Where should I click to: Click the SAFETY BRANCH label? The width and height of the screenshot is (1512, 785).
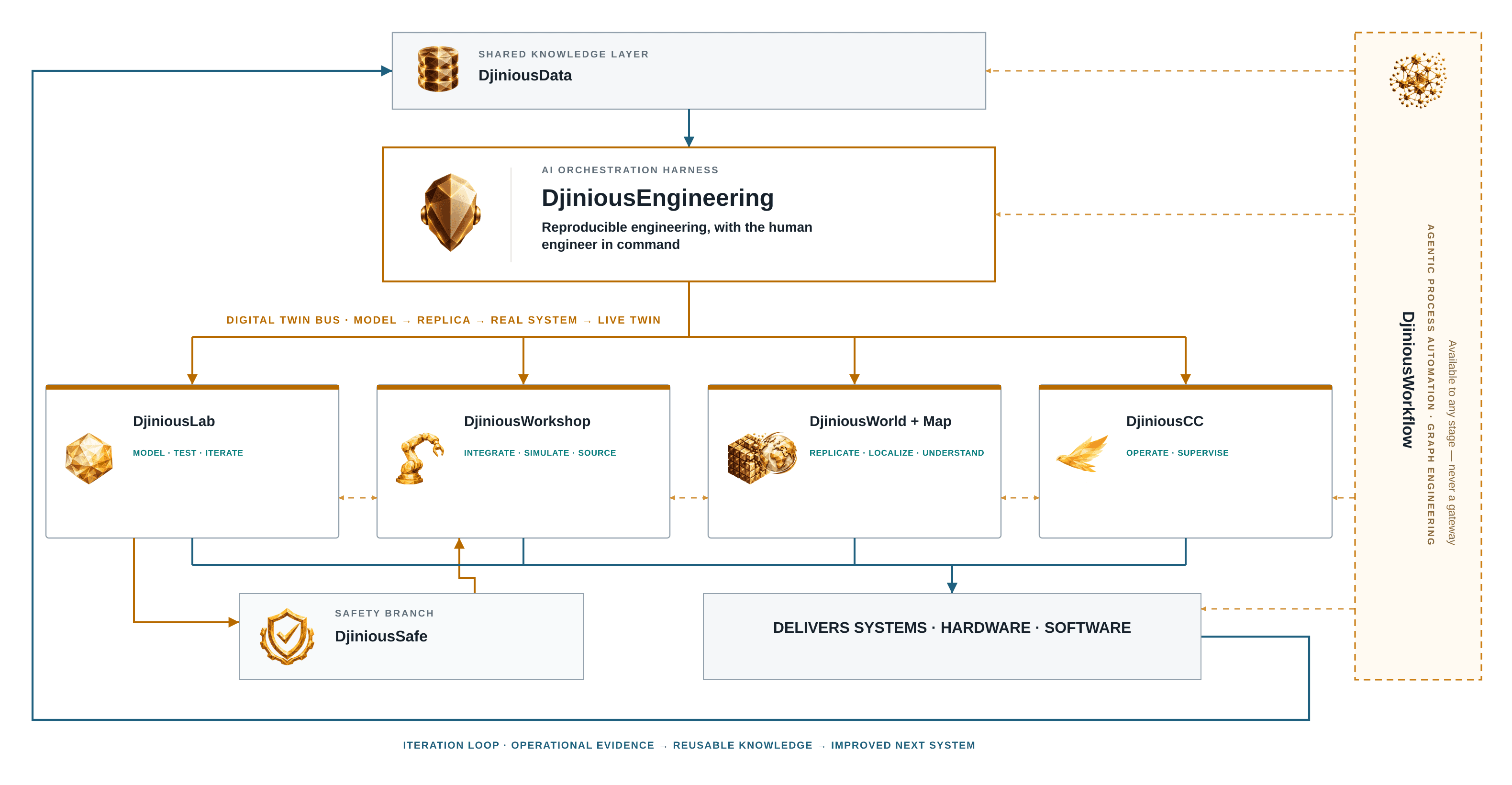(x=384, y=614)
